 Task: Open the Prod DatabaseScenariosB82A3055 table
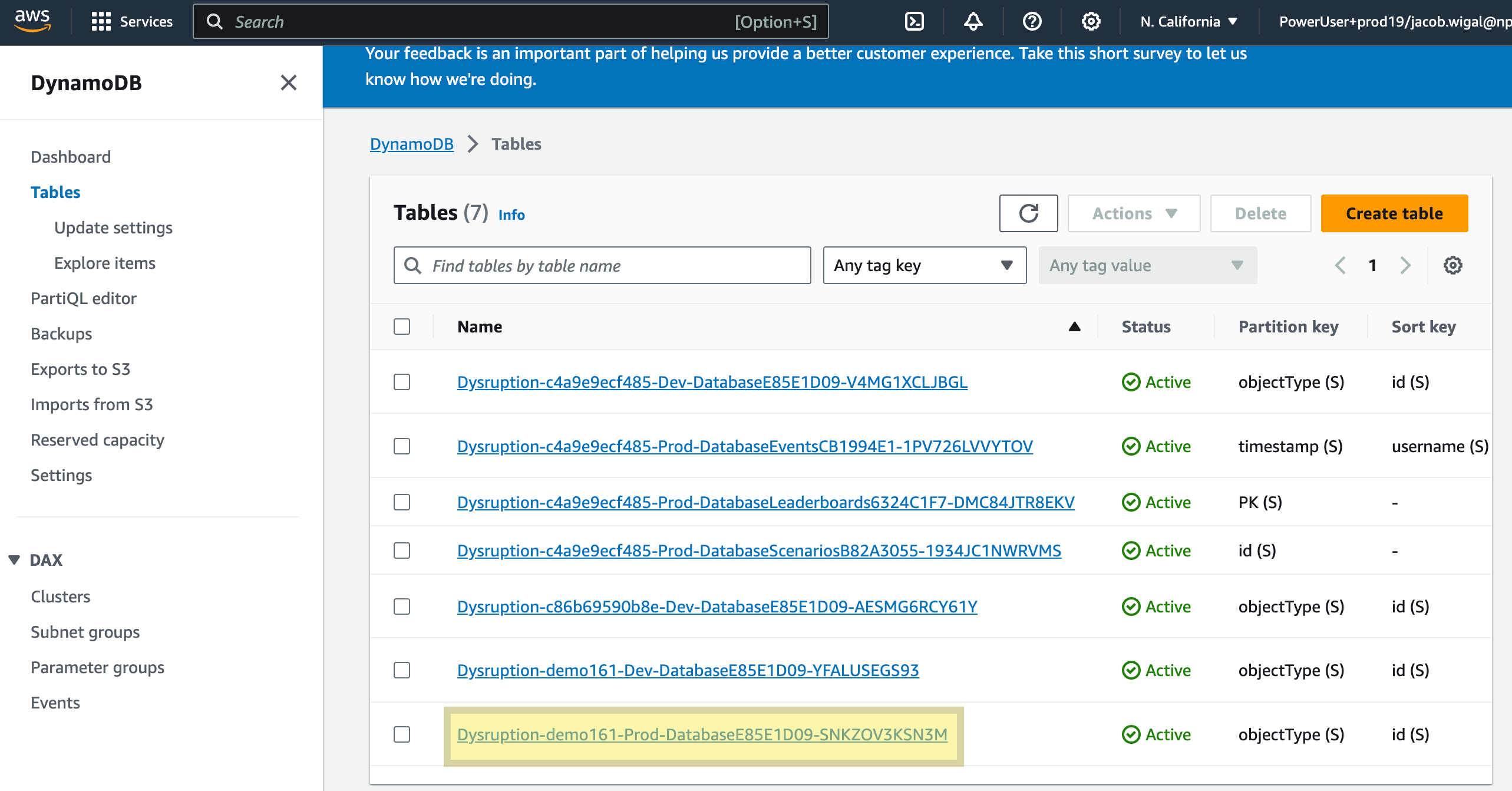pyautogui.click(x=759, y=551)
